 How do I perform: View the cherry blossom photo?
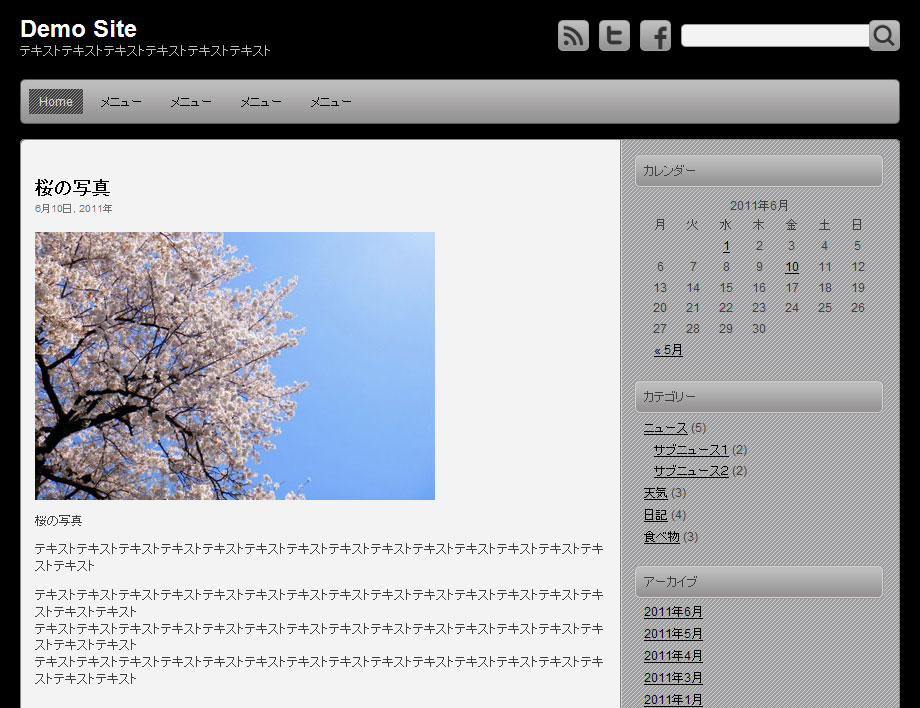[235, 366]
